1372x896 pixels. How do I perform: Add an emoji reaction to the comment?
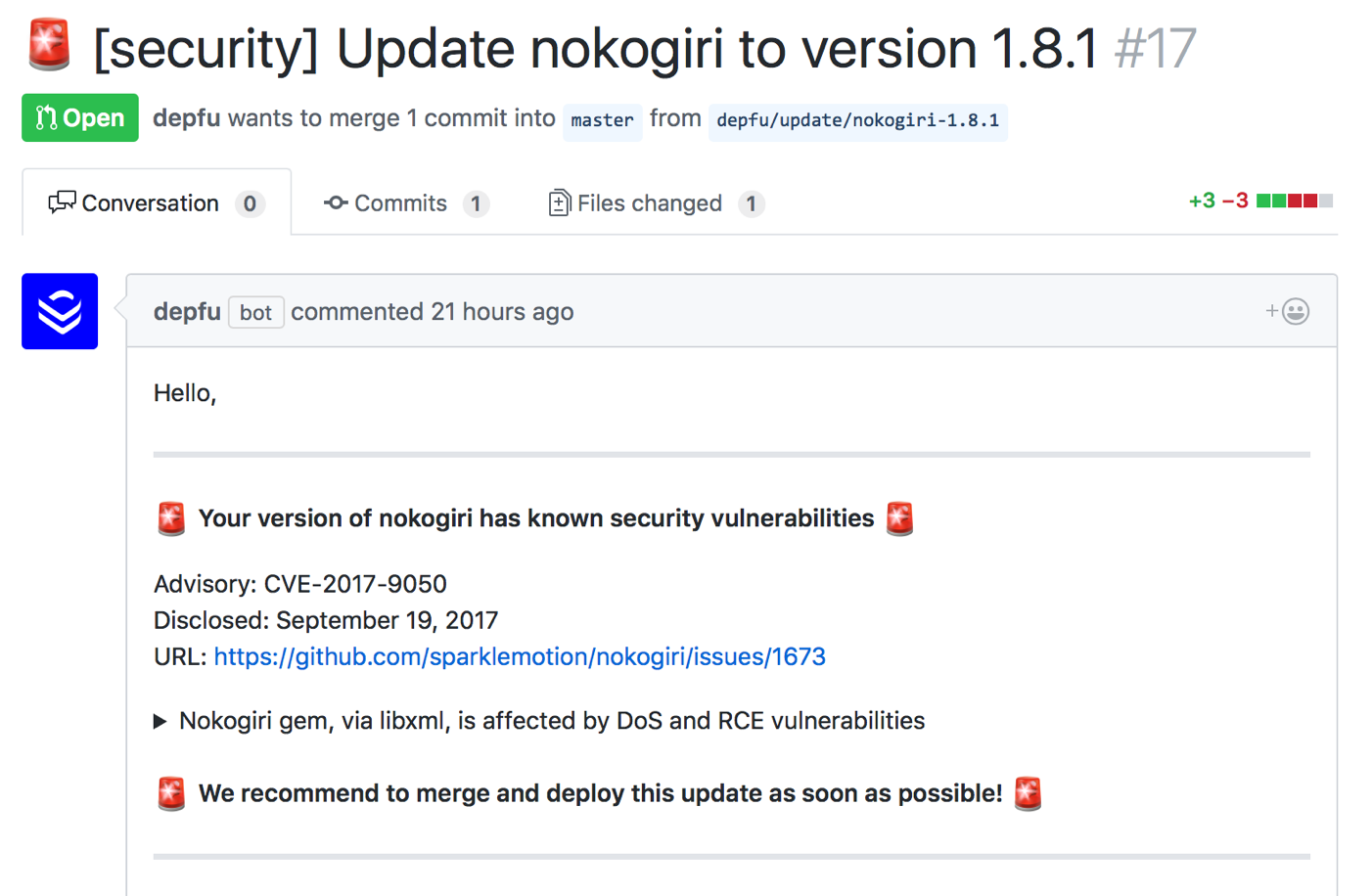click(x=1287, y=311)
